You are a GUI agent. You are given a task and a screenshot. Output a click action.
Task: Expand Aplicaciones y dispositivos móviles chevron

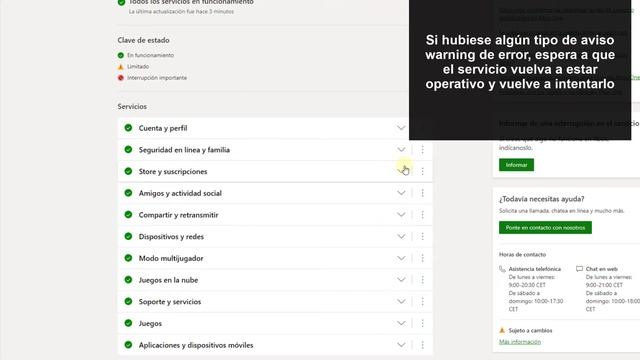pos(401,345)
